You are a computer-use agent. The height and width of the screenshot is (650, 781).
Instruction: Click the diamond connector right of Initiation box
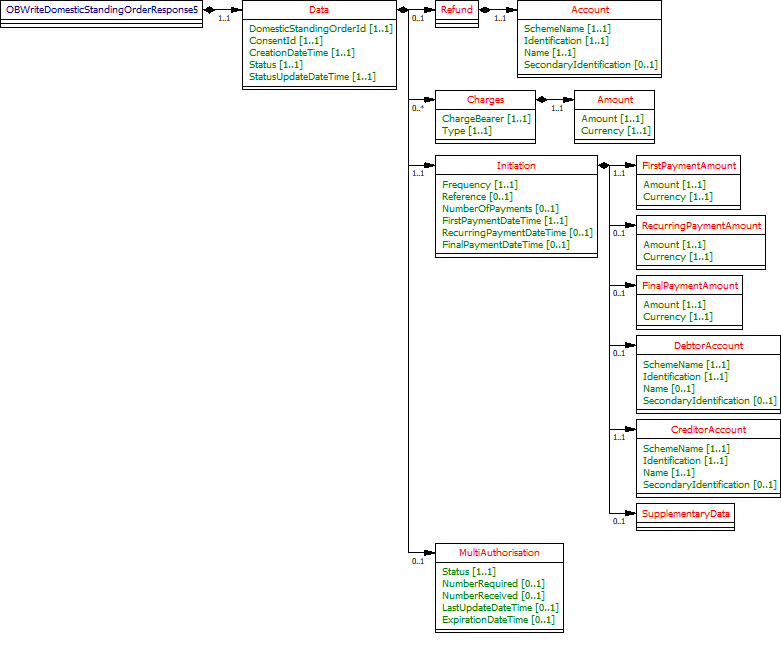point(604,165)
